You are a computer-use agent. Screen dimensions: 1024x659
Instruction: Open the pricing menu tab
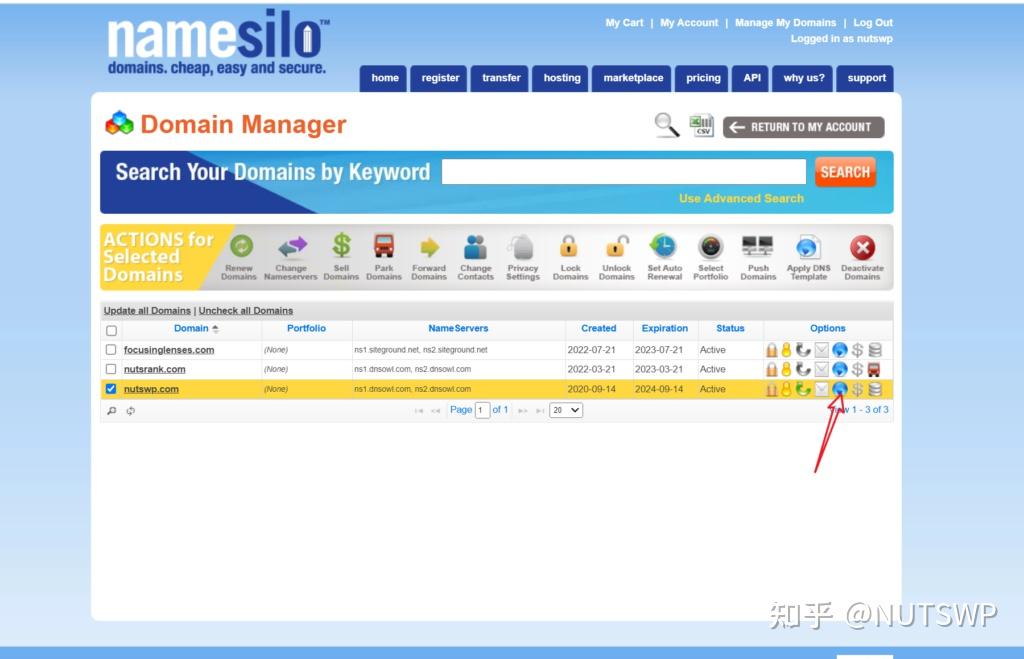pos(702,78)
